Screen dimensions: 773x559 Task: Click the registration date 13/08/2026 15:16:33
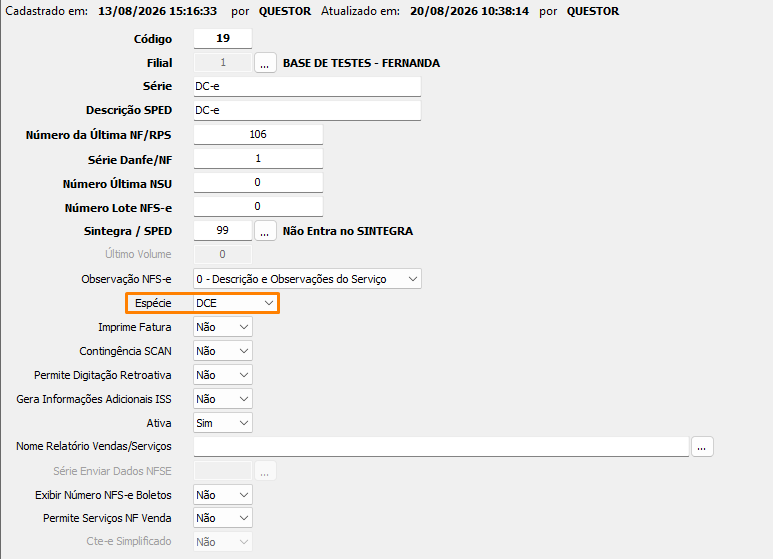pyautogui.click(x=157, y=11)
